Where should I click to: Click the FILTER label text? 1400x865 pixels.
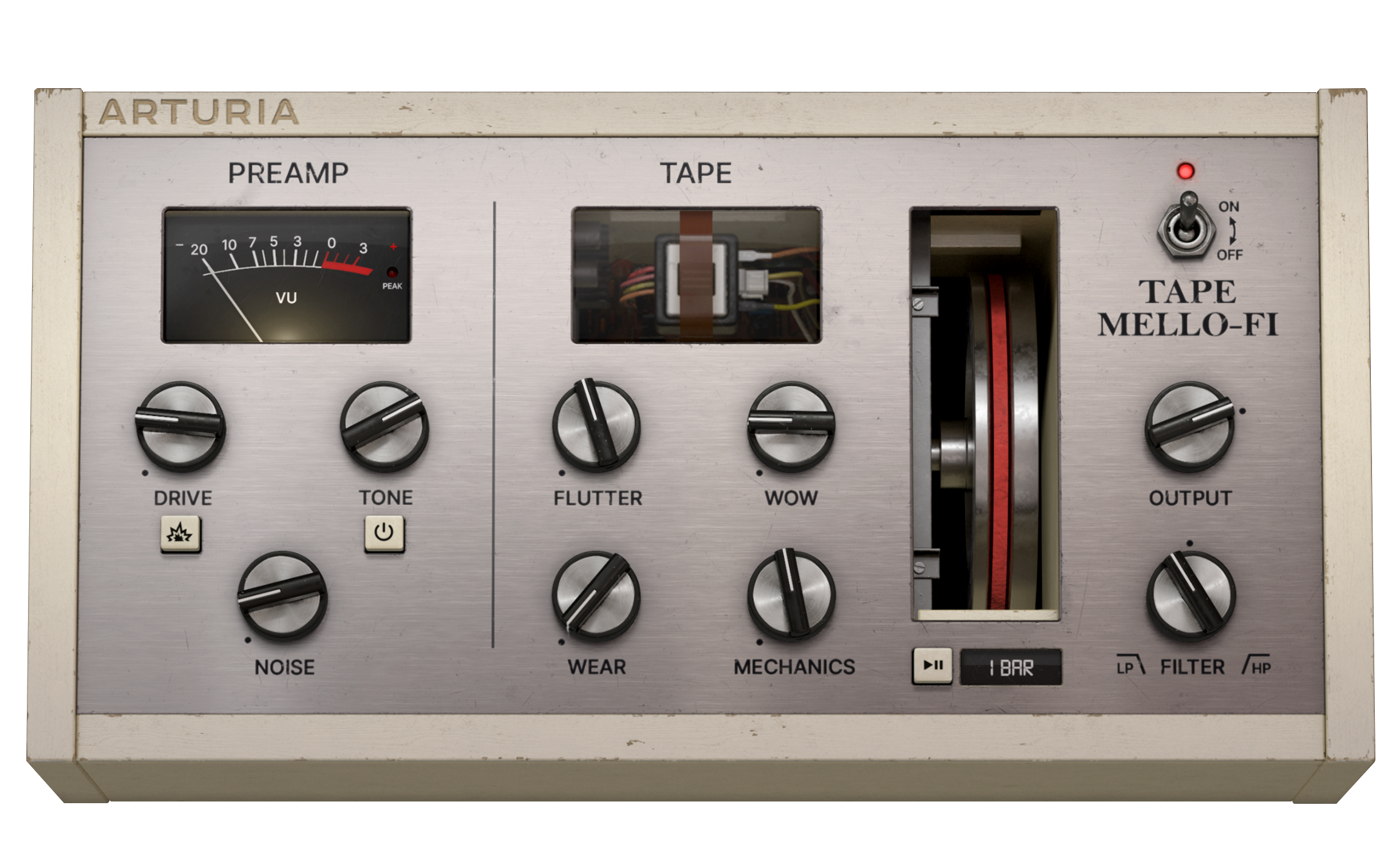tap(1192, 667)
